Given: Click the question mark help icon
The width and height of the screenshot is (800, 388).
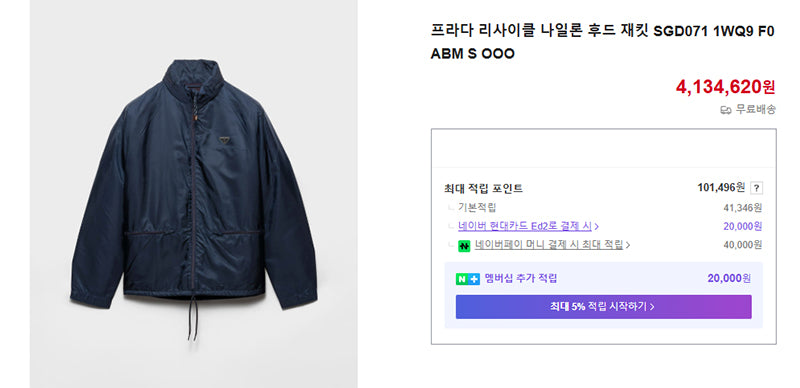Looking at the screenshot, I should pyautogui.click(x=757, y=188).
